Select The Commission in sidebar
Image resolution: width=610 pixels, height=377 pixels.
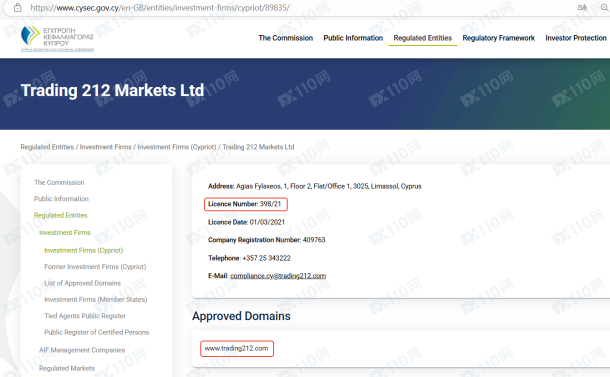click(59, 182)
